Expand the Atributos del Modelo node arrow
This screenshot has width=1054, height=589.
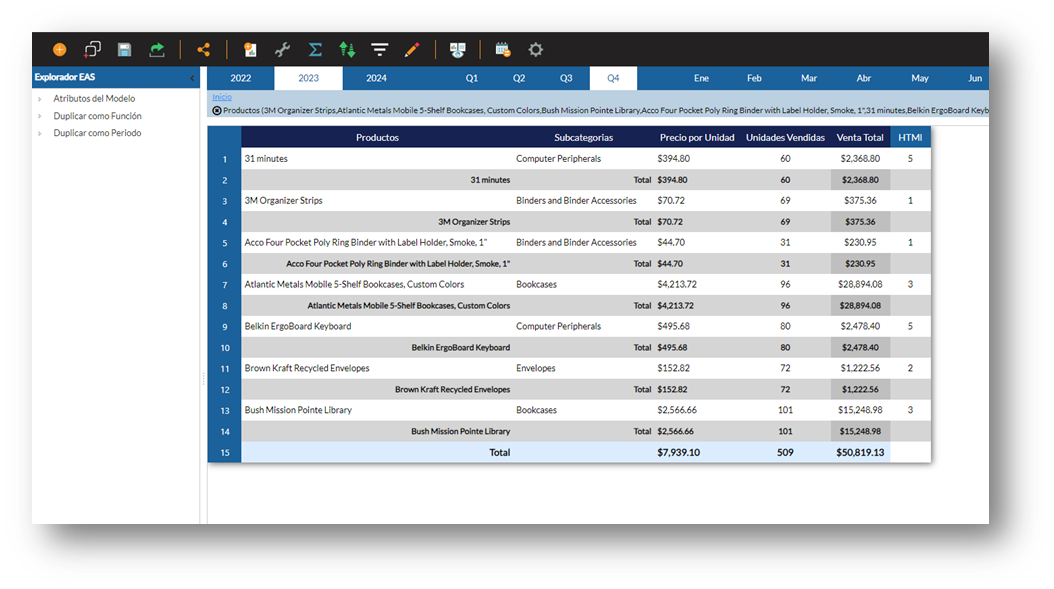click(x=40, y=99)
